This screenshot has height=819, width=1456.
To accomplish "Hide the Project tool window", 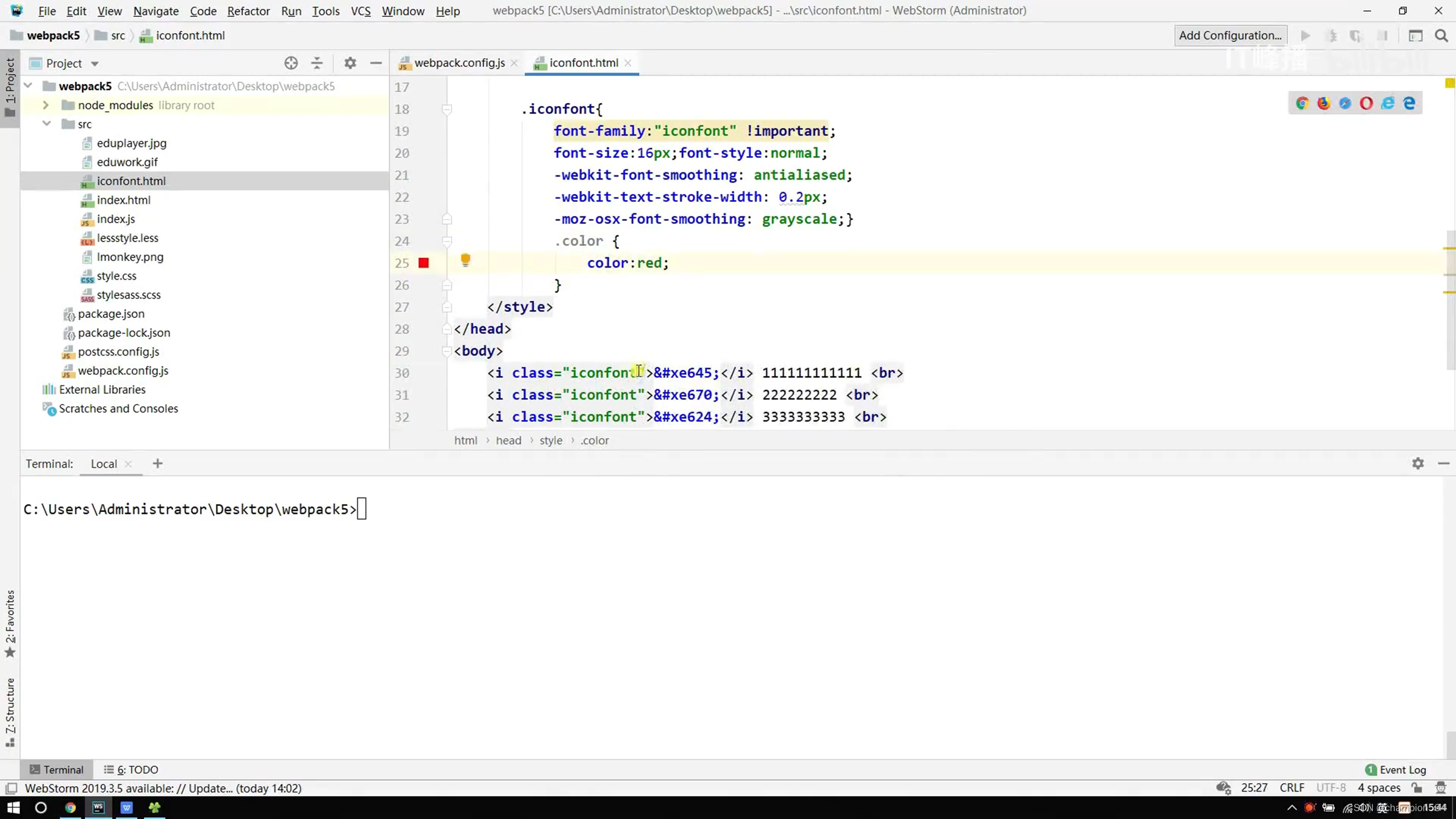I will tap(376, 63).
